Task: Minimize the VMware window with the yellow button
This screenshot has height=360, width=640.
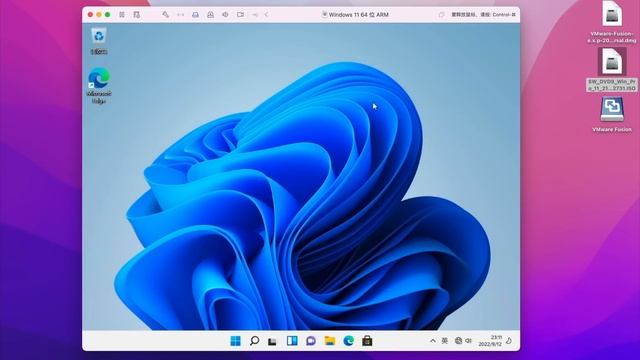Action: [x=99, y=15]
